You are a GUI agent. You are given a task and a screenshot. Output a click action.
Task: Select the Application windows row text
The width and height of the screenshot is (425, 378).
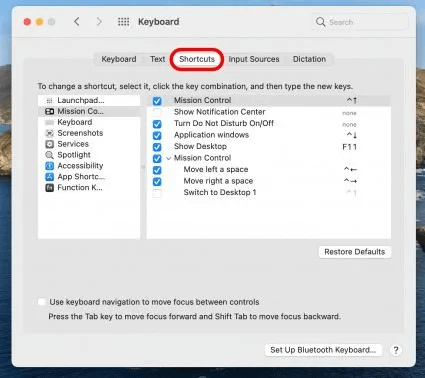pos(211,135)
